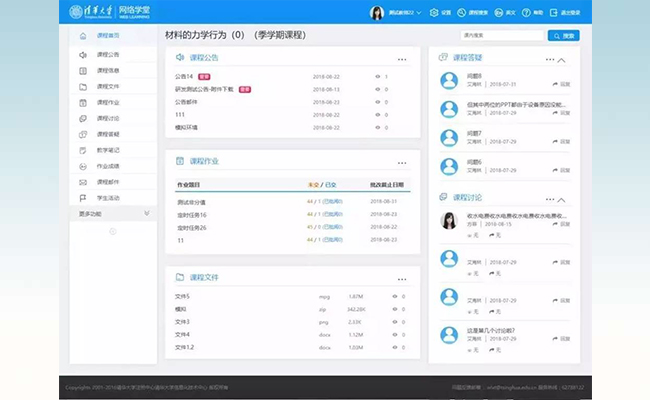Click the 作业成绩 icon in sidebar

click(x=83, y=166)
